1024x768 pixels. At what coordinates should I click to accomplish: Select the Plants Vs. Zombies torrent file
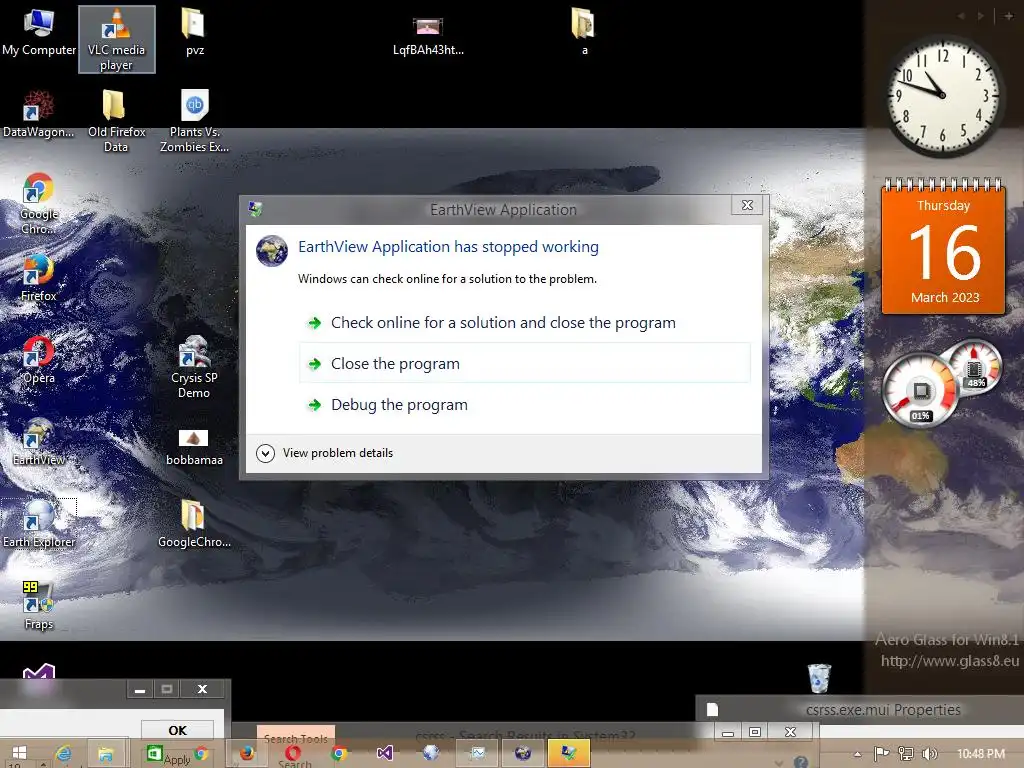194,121
